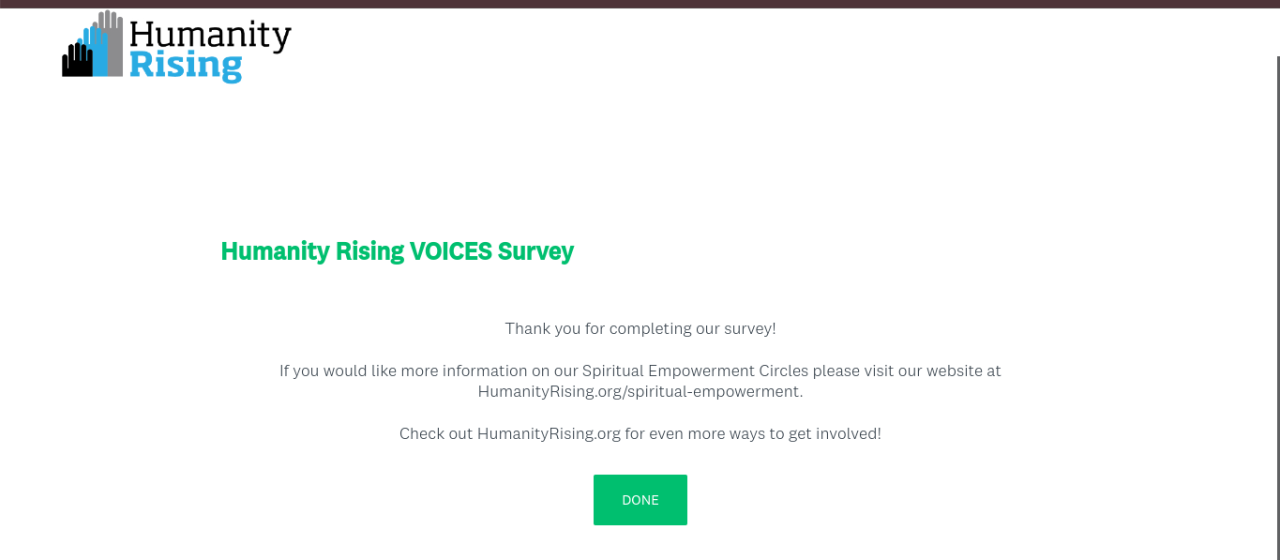Click the word 'Survey' in the green heading

tap(536, 251)
